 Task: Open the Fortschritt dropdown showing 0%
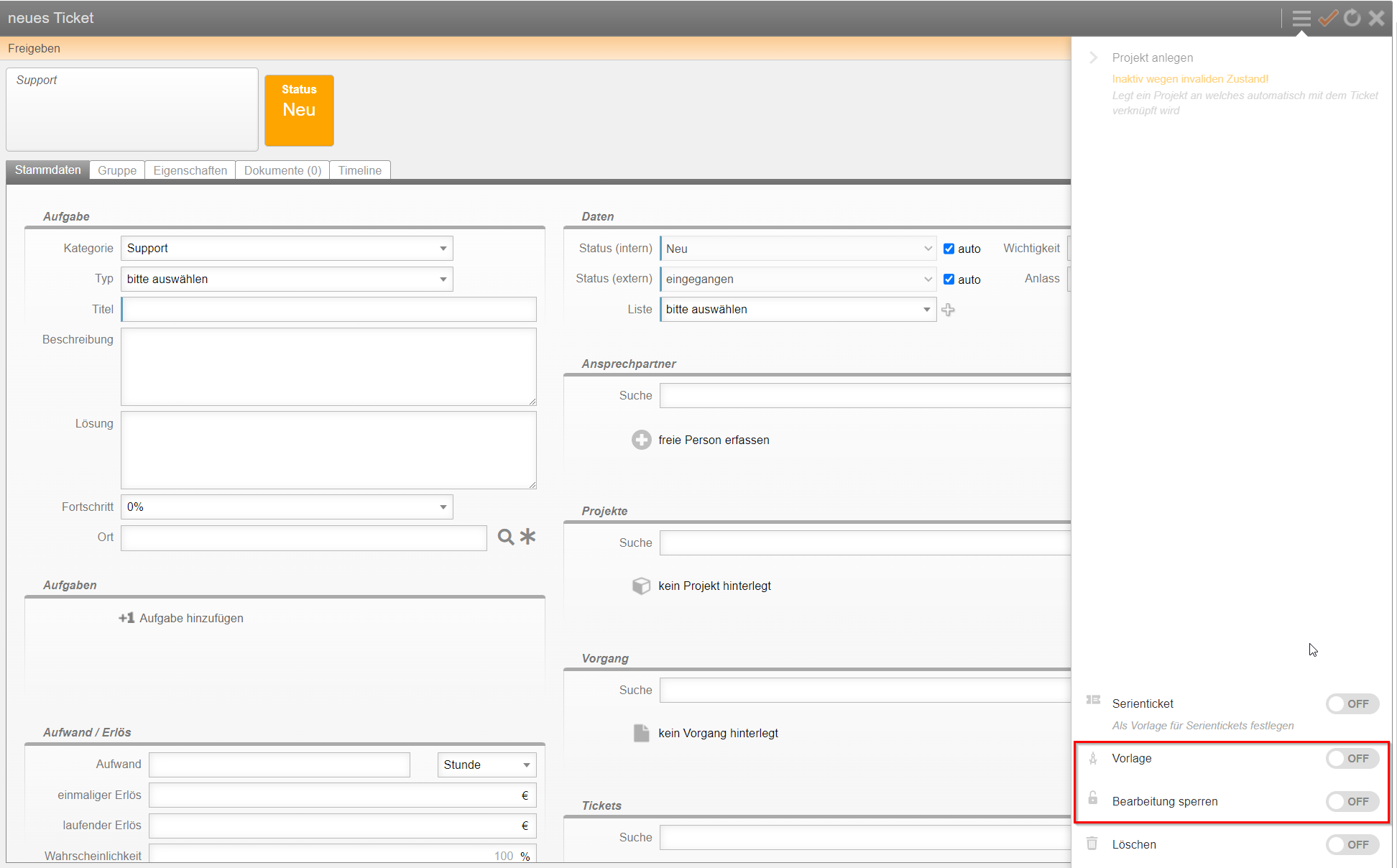click(x=287, y=507)
